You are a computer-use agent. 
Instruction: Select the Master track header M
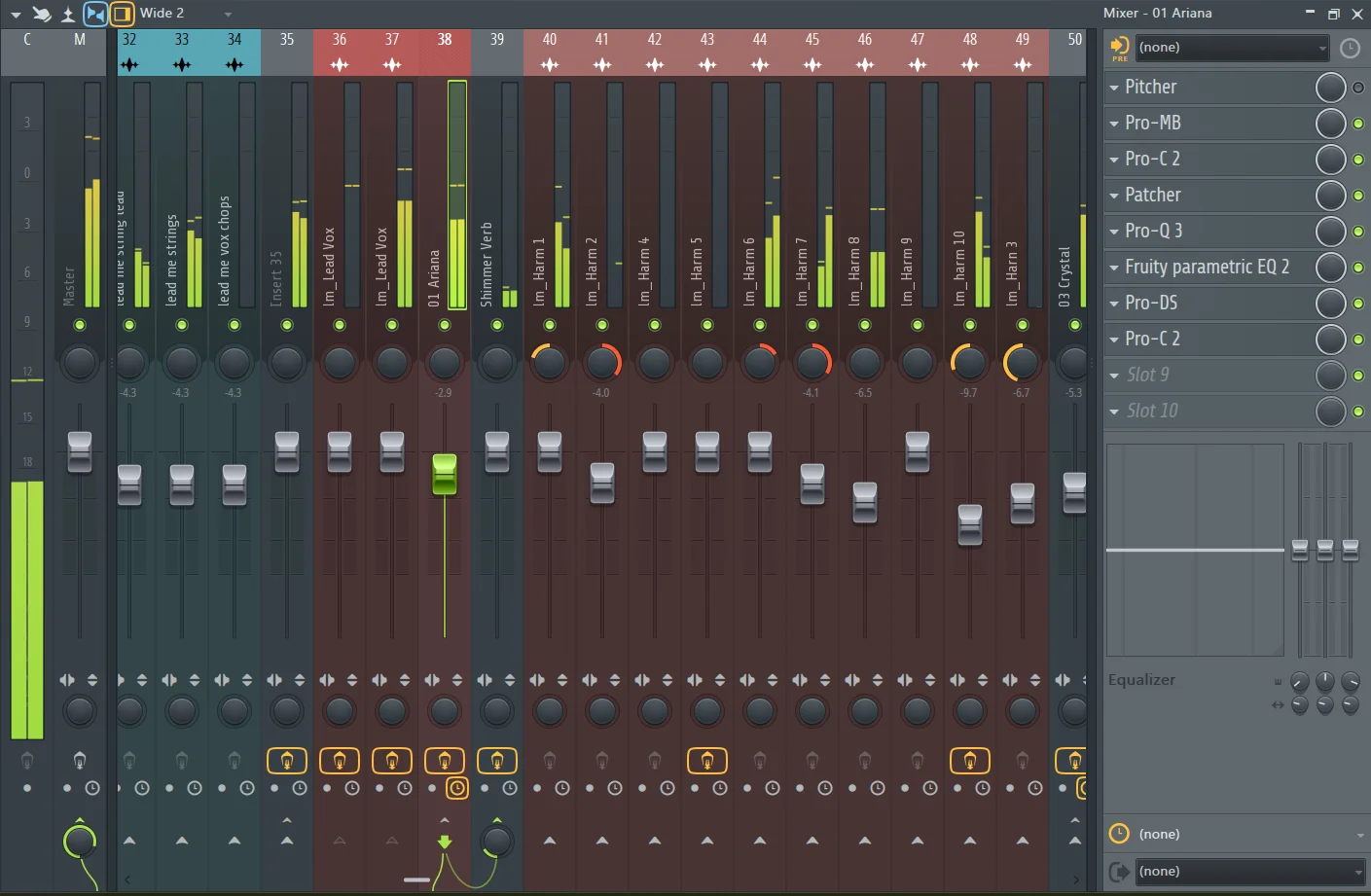click(x=80, y=52)
